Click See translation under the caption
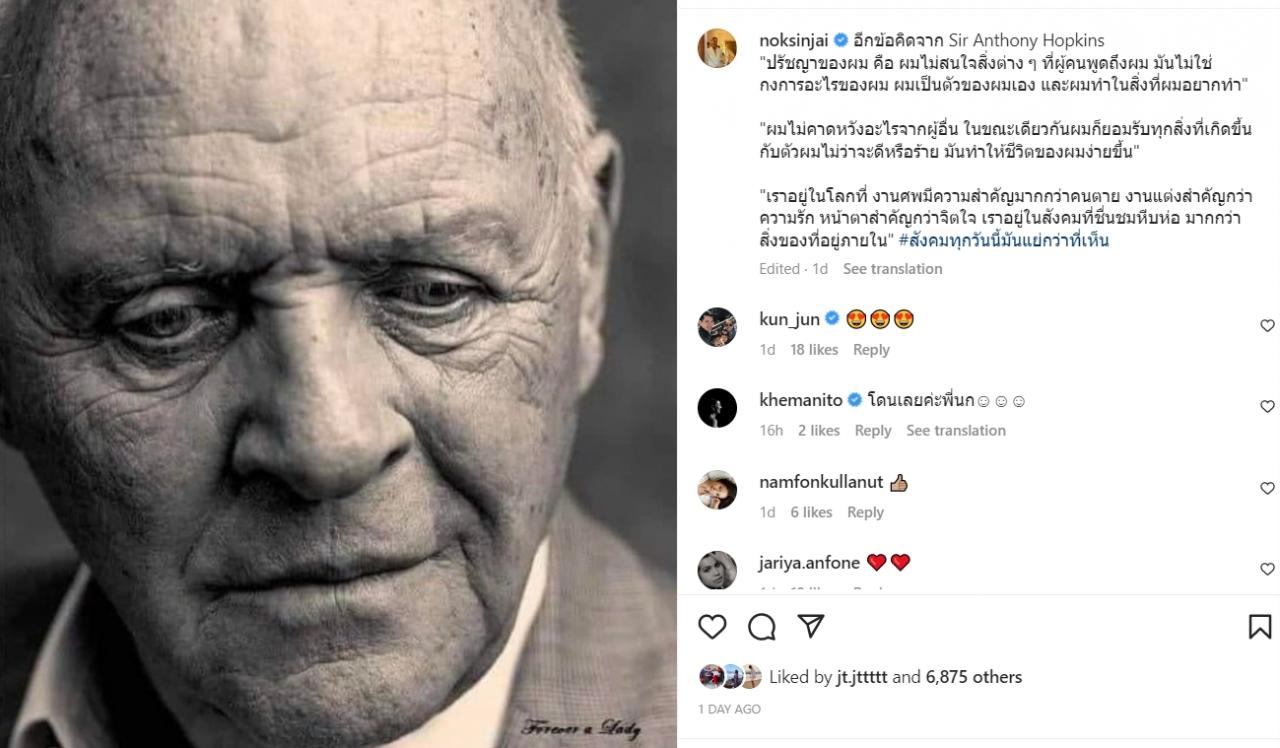1280x748 pixels. pyautogui.click(x=892, y=269)
